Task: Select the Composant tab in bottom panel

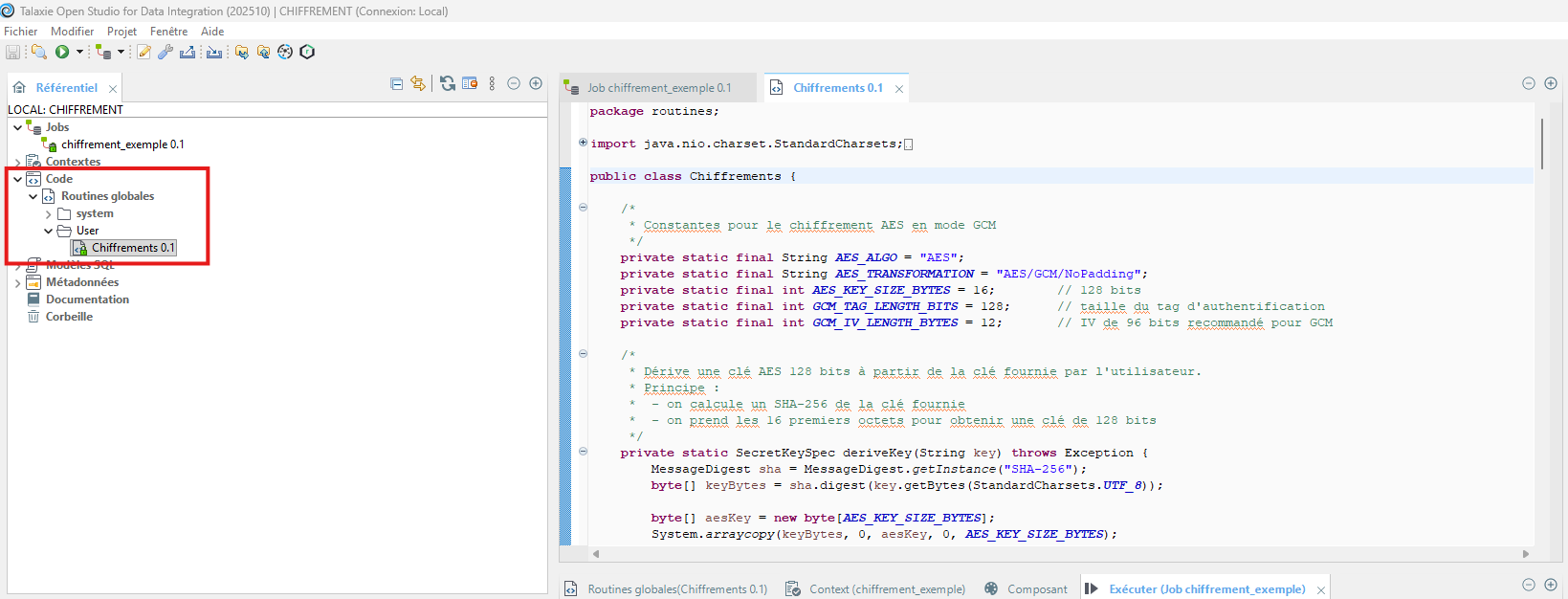Action: click(x=1036, y=589)
